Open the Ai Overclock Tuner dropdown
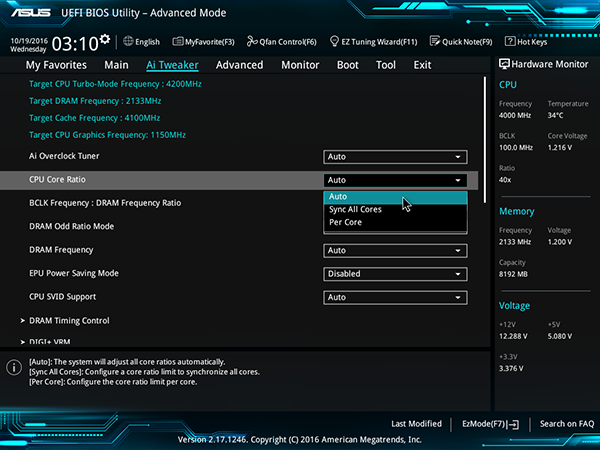 (395, 157)
